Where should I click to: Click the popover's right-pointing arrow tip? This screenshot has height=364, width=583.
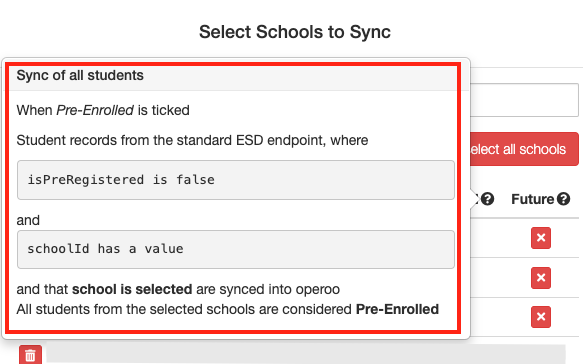(x=475, y=199)
